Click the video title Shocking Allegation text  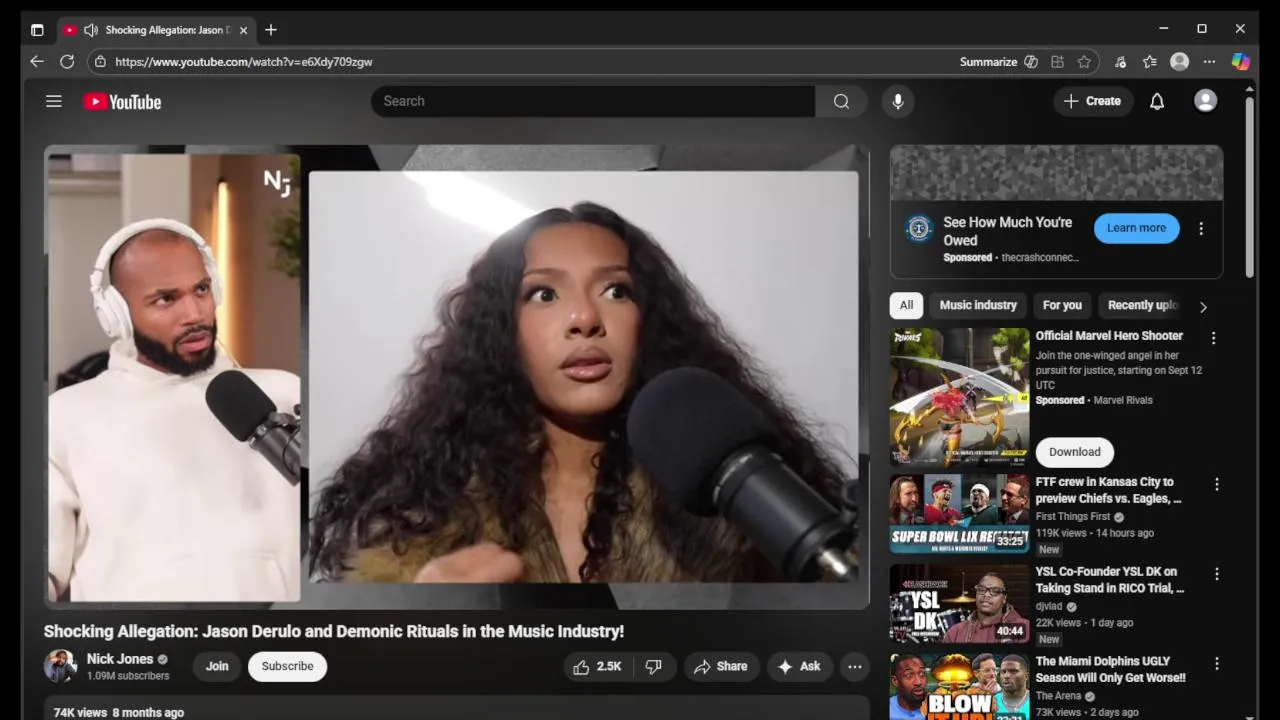click(x=334, y=631)
